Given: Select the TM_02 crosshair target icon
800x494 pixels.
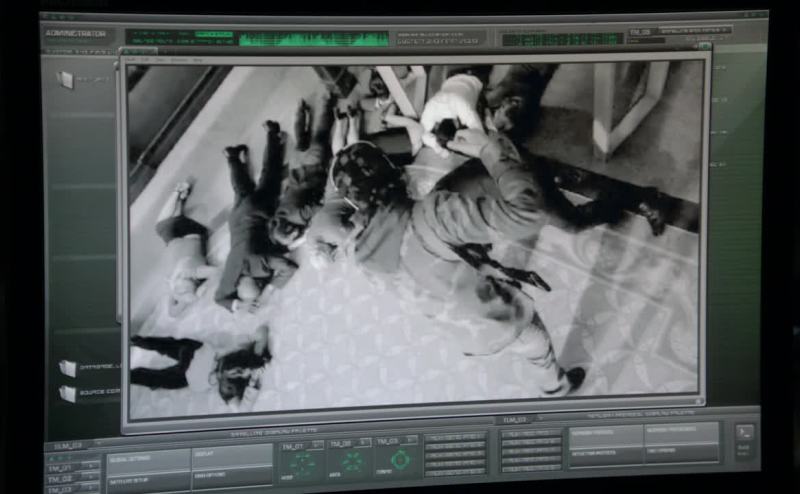Looking at the screenshot, I should (x=352, y=461).
